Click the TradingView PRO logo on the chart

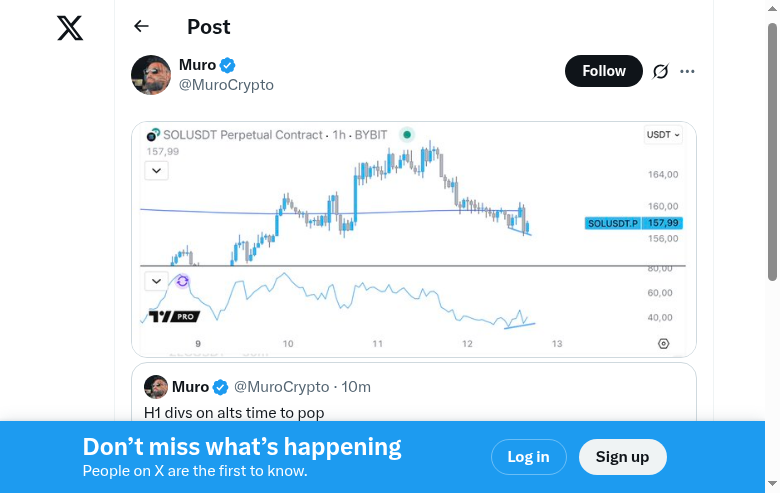173,316
